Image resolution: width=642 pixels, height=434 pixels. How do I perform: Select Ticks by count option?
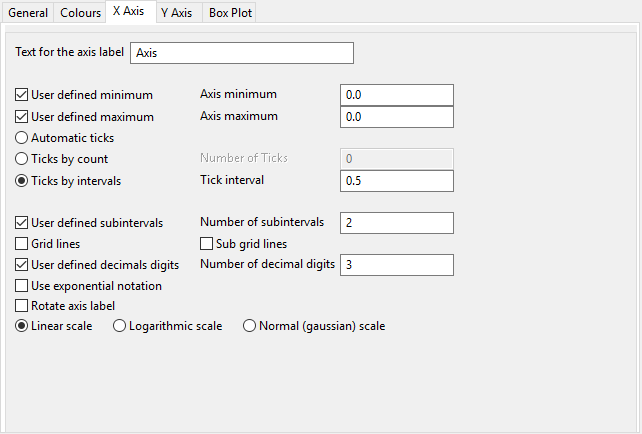click(x=22, y=158)
